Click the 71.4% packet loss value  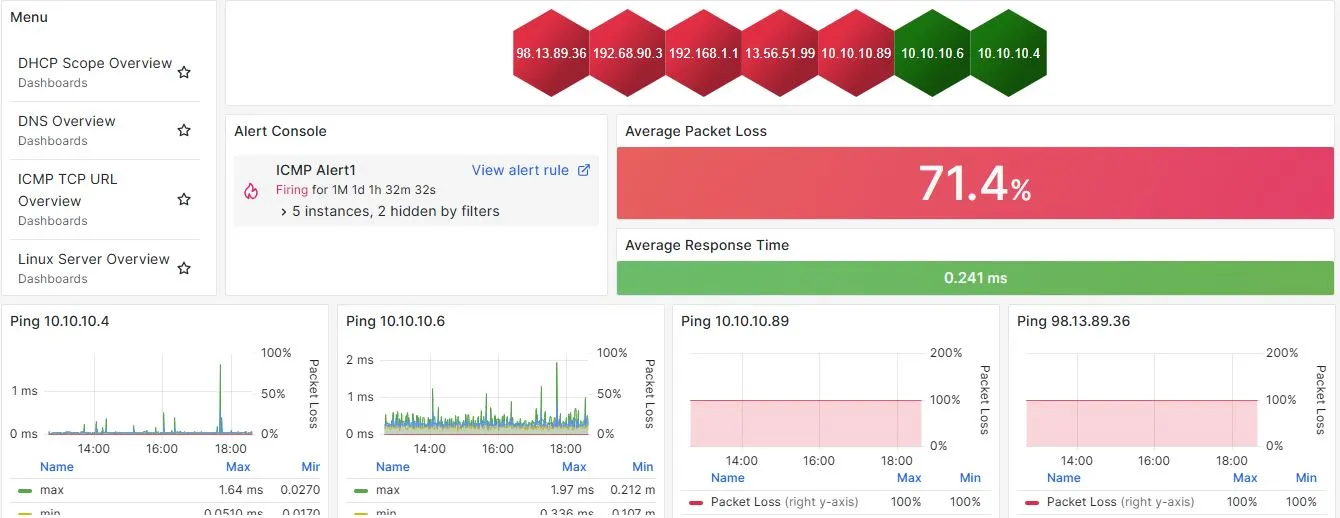[x=975, y=183]
